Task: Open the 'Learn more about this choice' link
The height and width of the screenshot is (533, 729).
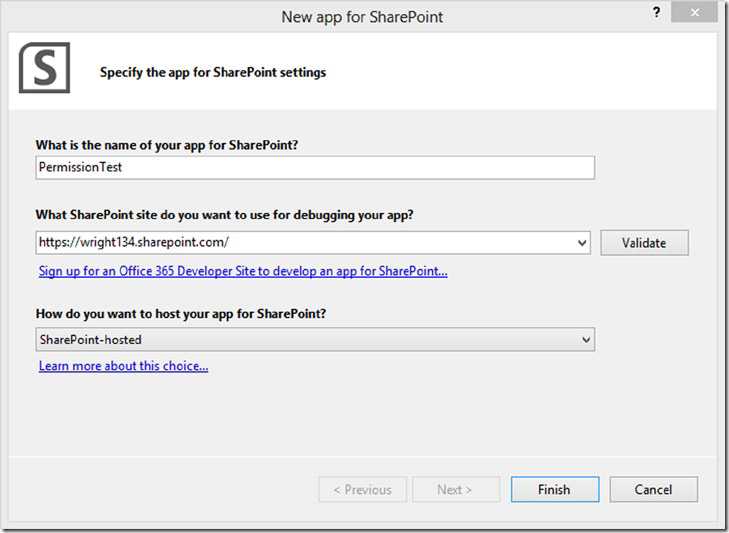Action: [x=123, y=366]
